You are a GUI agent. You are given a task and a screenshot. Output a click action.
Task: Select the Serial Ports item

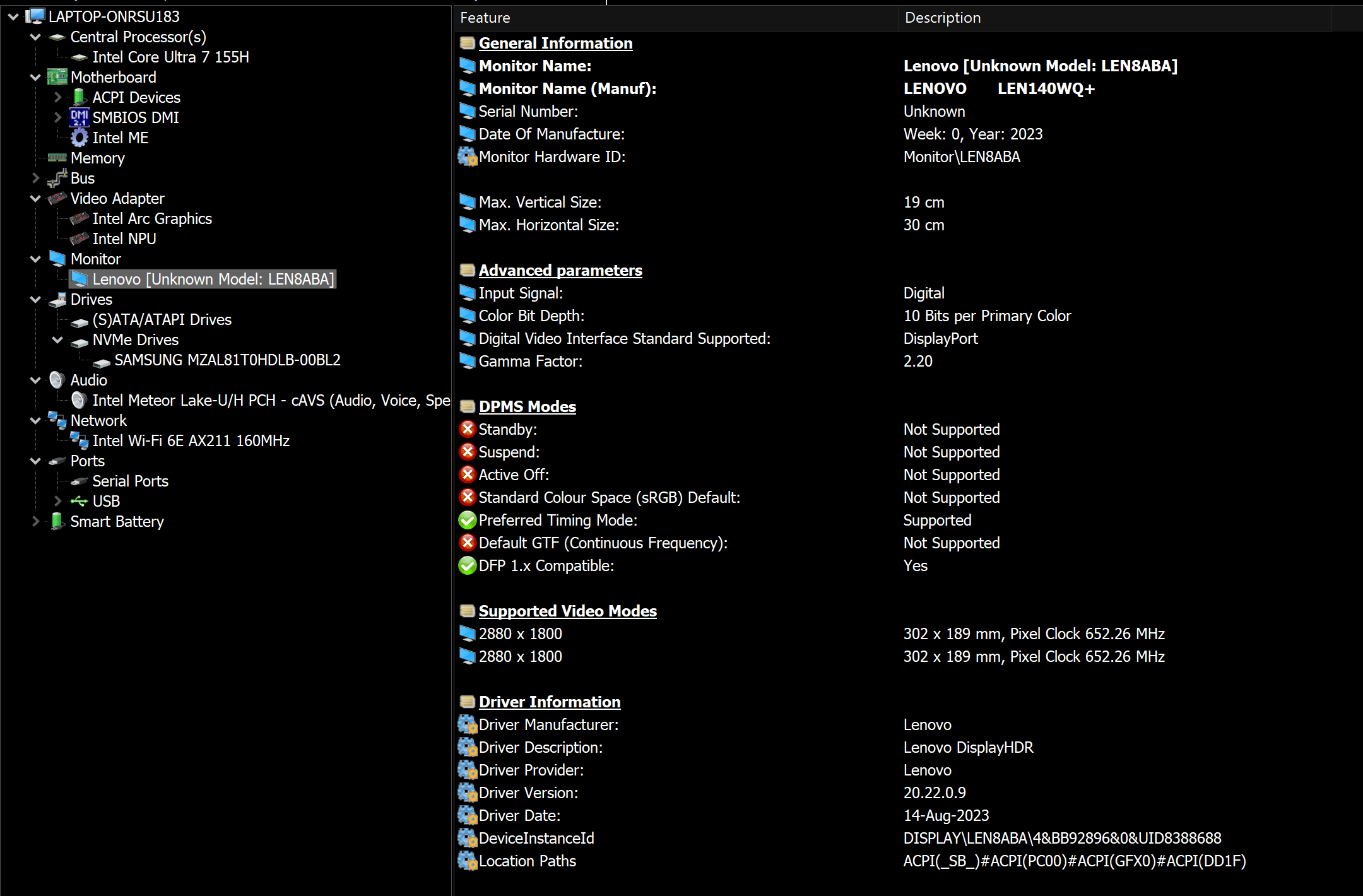[x=131, y=481]
